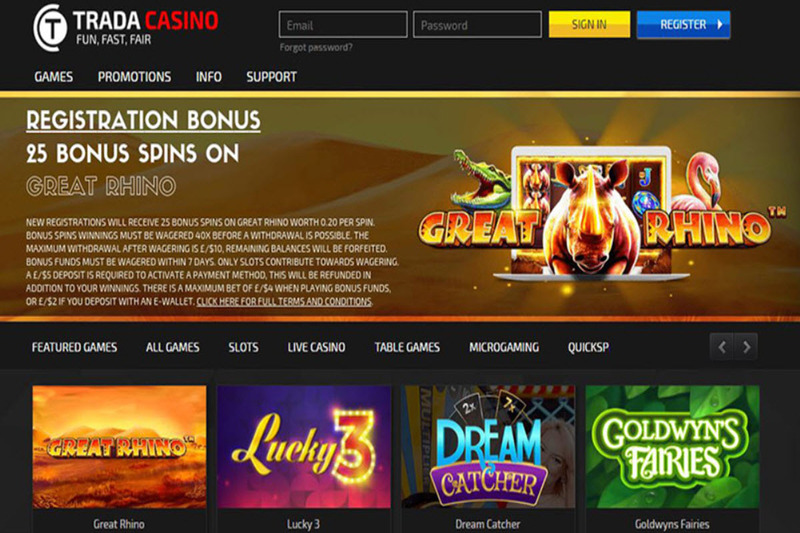Launch the Dream Catcher game thumbnail
800x533 pixels.
[x=488, y=447]
